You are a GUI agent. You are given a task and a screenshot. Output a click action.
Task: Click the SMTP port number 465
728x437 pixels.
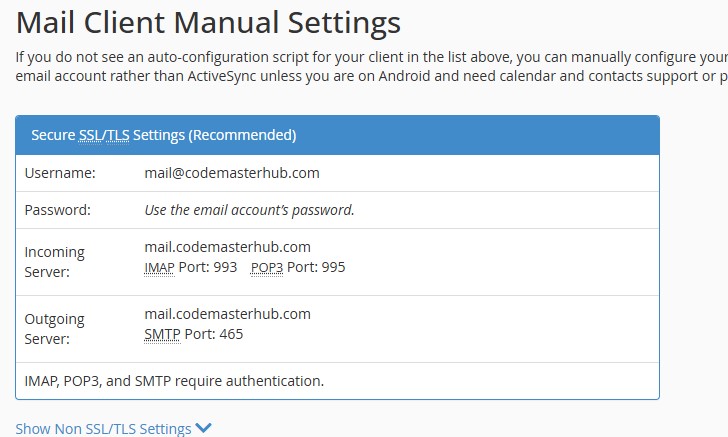(x=230, y=334)
